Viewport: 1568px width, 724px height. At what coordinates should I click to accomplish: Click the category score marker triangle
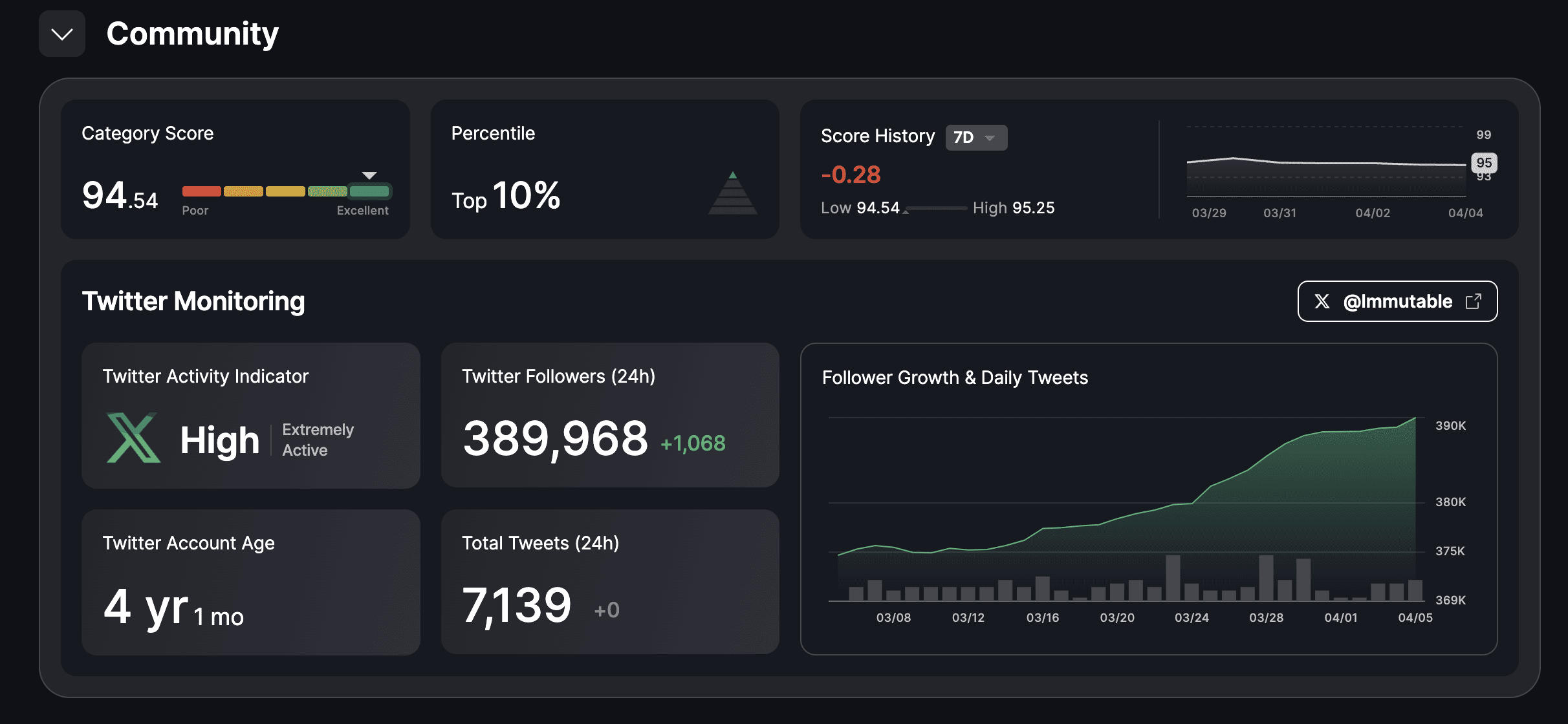coord(369,176)
